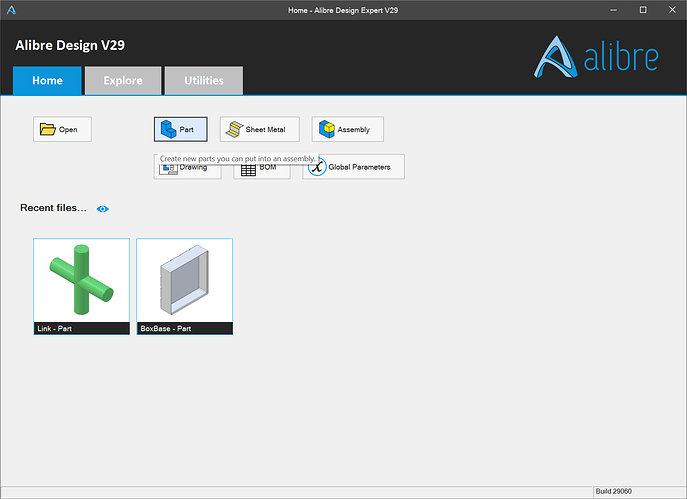Create a new Assembly
687x499 pixels.
point(347,129)
